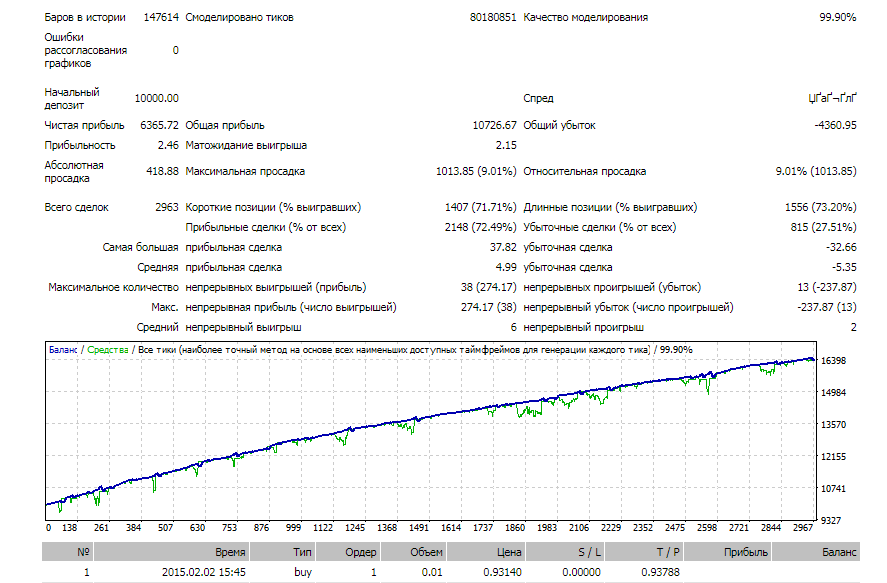887x583 pixels.
Task: Click the Спред label
Action: (x=538, y=98)
